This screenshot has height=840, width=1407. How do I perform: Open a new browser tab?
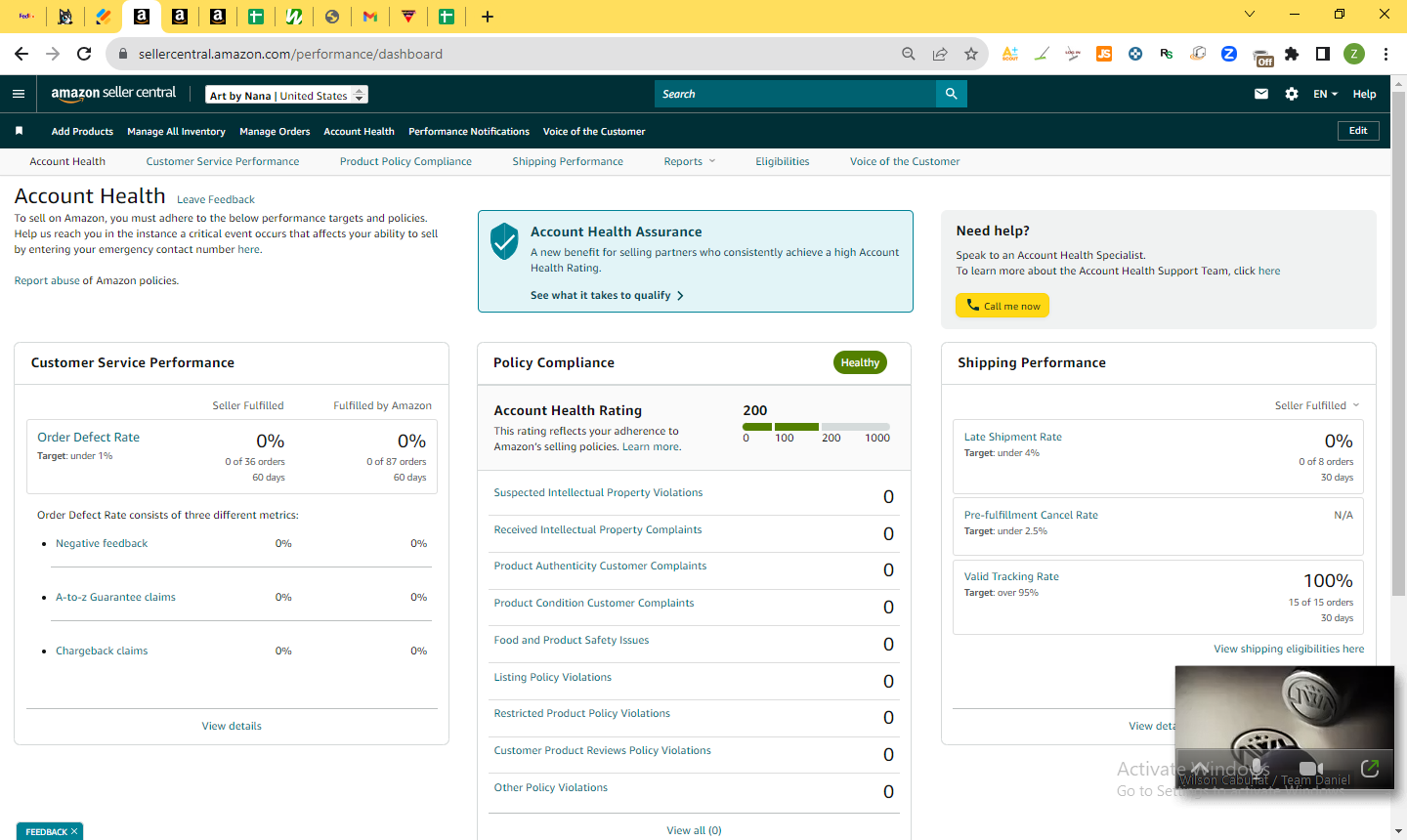pos(488,16)
